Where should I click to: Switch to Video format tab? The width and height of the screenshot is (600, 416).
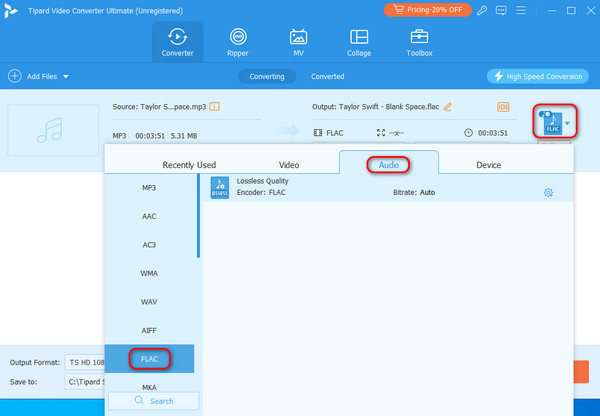point(289,165)
